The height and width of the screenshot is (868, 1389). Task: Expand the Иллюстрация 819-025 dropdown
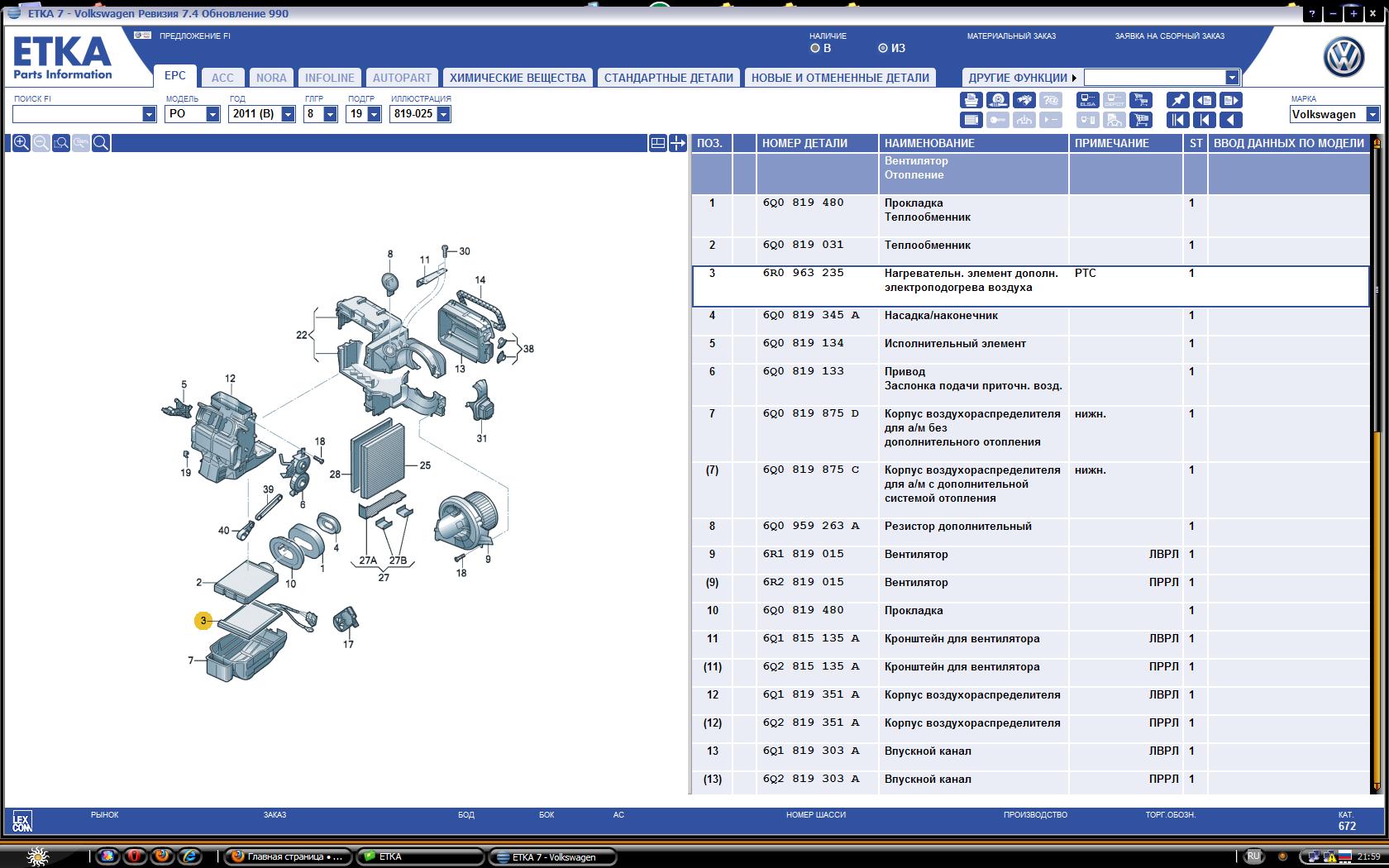point(443,114)
